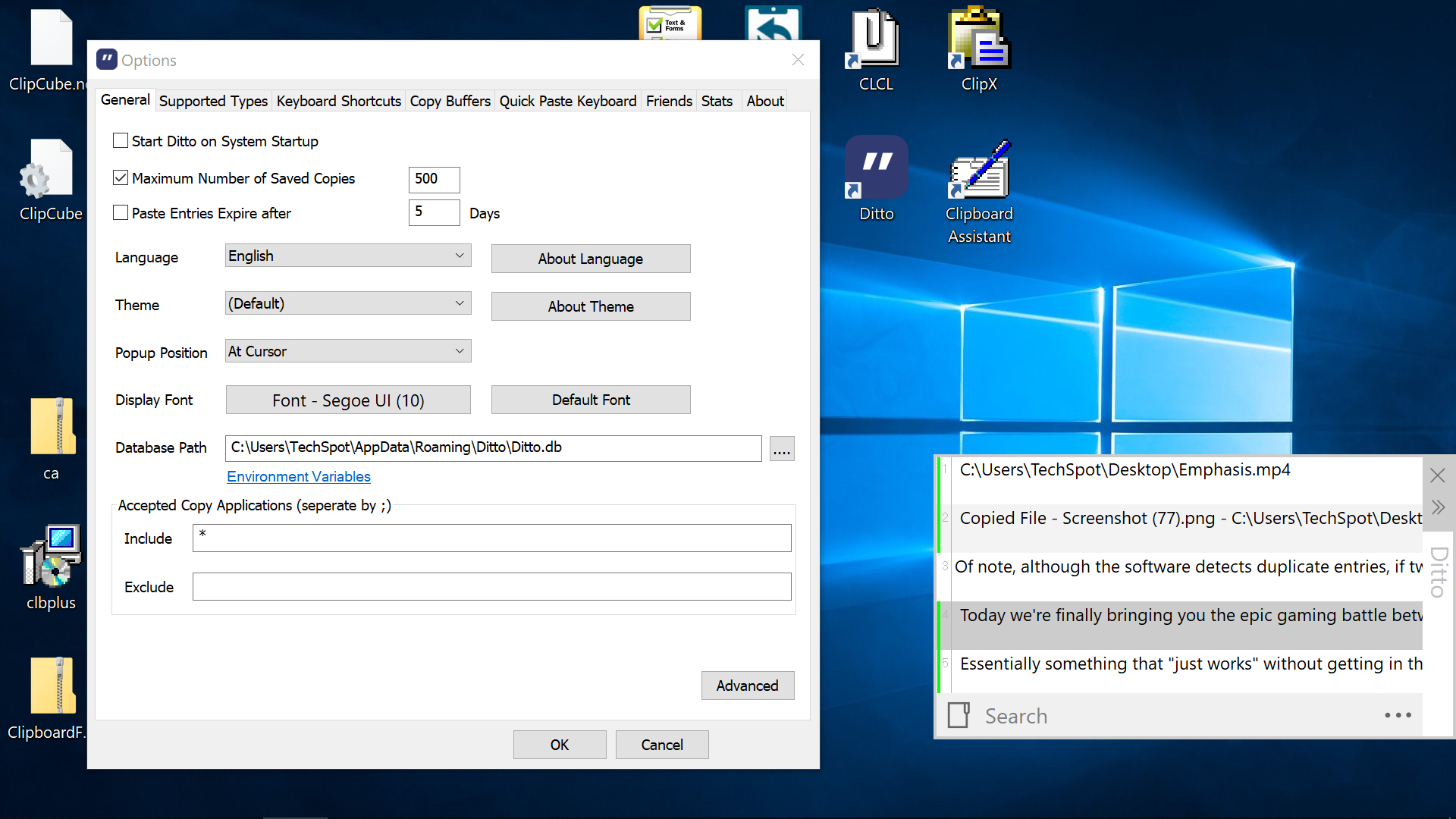Click the Database Path input field

tap(492, 447)
